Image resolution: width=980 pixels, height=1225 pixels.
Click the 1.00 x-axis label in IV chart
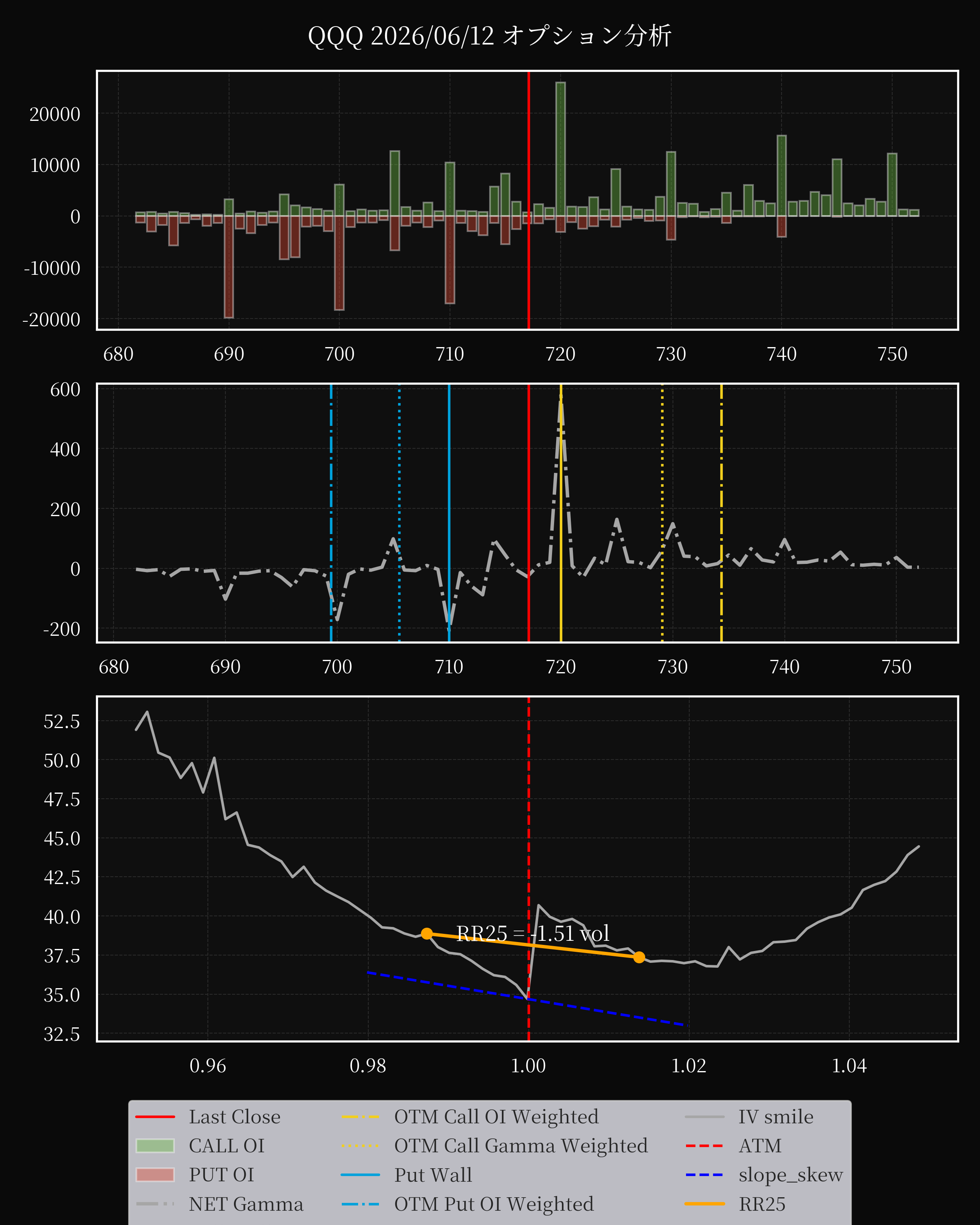[528, 1066]
